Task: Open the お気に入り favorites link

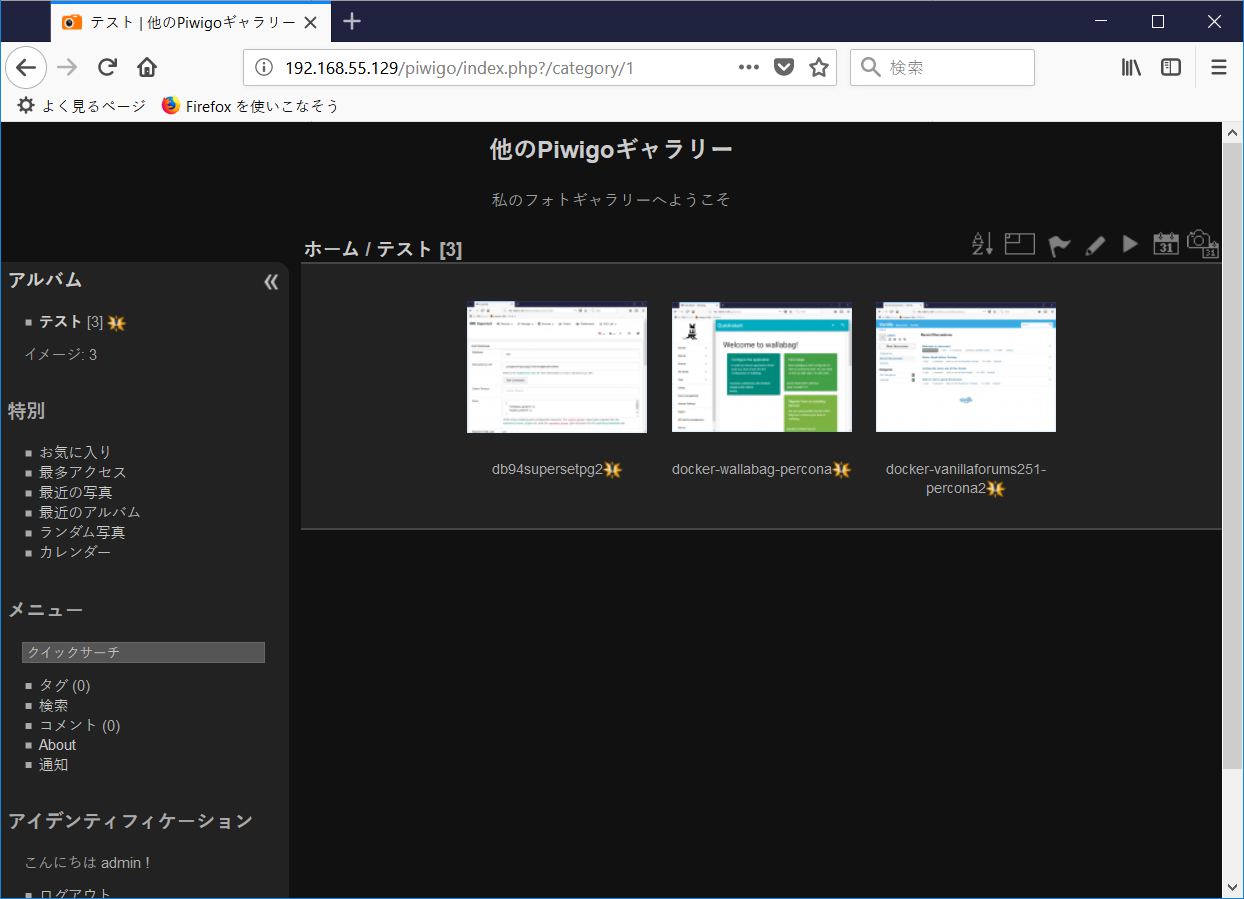Action: [74, 451]
